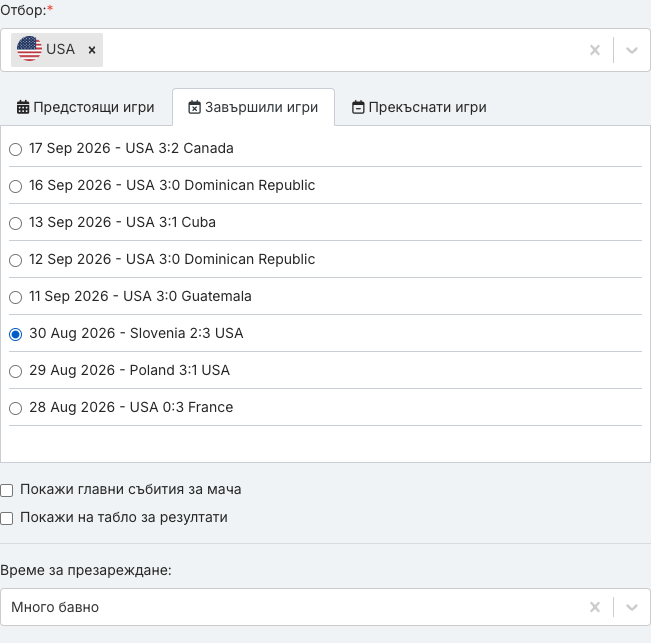Clear the team selection field
The width and height of the screenshot is (651, 643).
click(595, 50)
